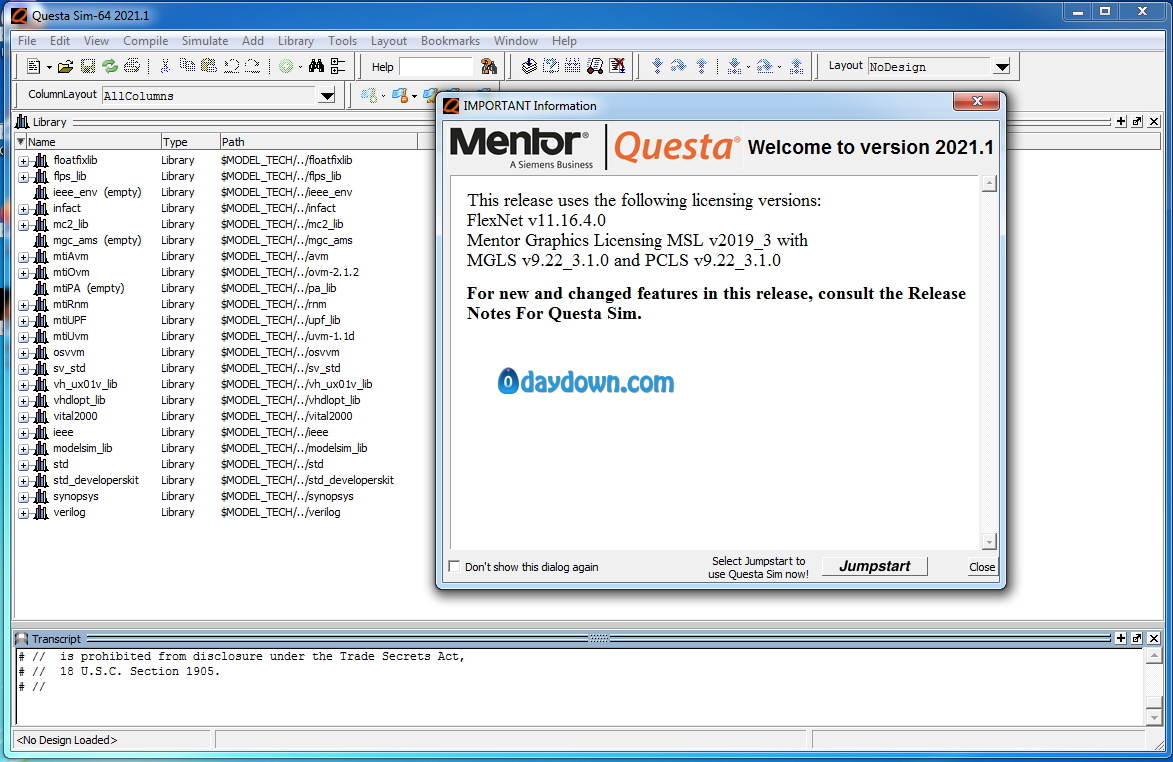
Task: Click the "<No Design Loaded>" status bar text
Action: [67, 740]
